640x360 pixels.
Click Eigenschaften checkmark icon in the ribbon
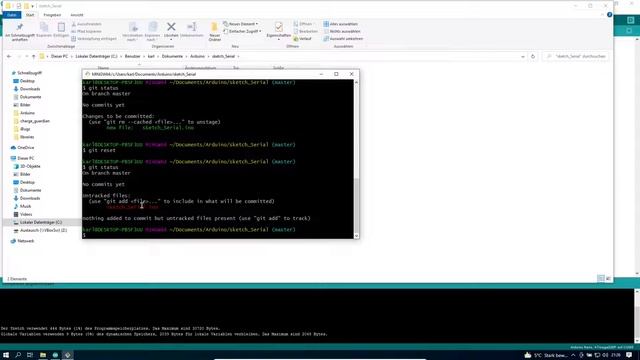(278, 27)
